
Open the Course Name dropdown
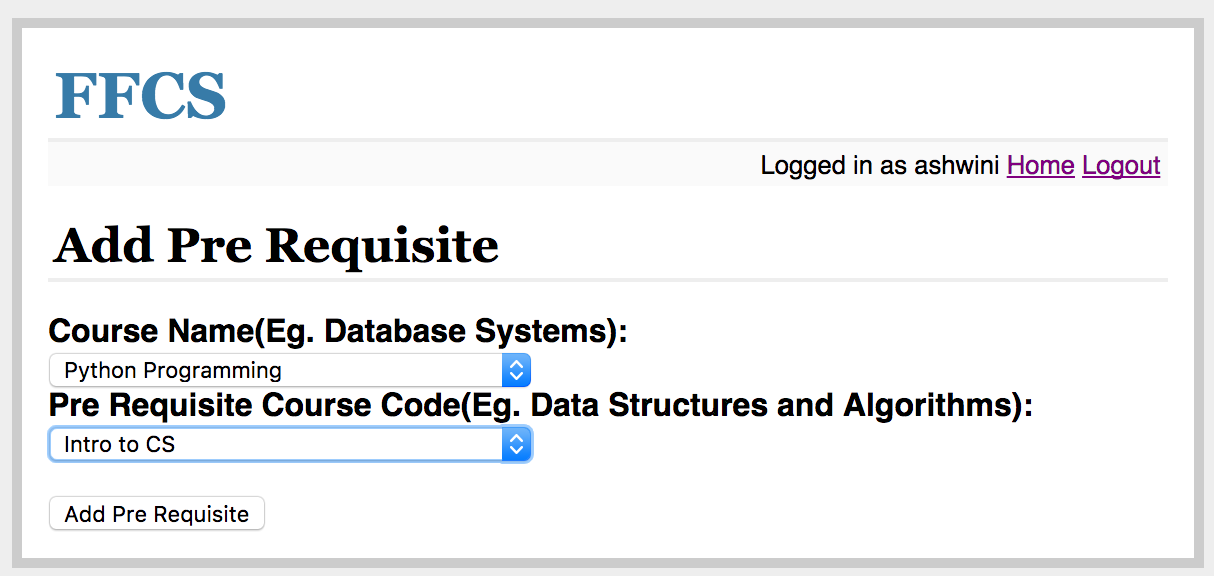pos(289,370)
